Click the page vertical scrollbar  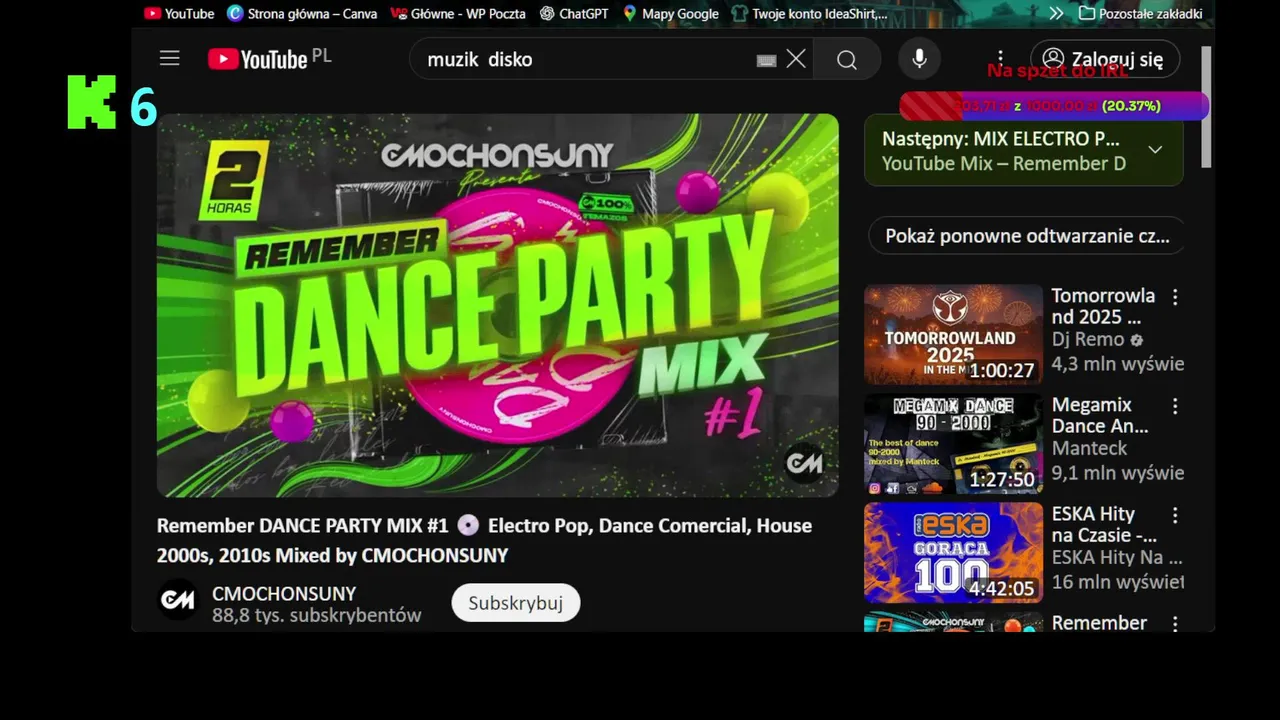click(x=1206, y=107)
